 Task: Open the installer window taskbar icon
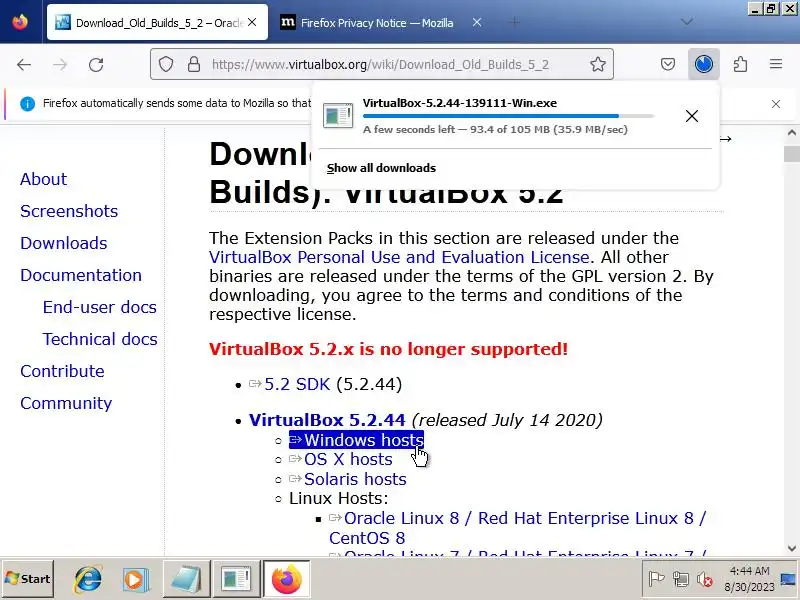pos(236,579)
